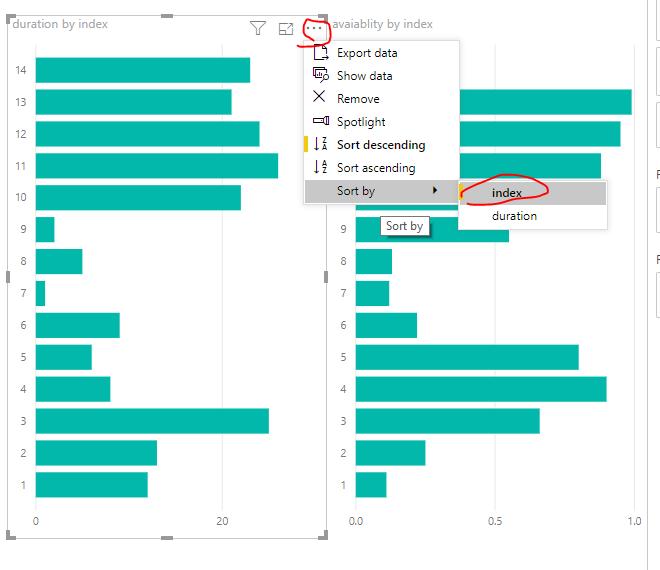Click the bar for index 6 in avaiablity chart
660x570 pixels.
[x=386, y=325]
